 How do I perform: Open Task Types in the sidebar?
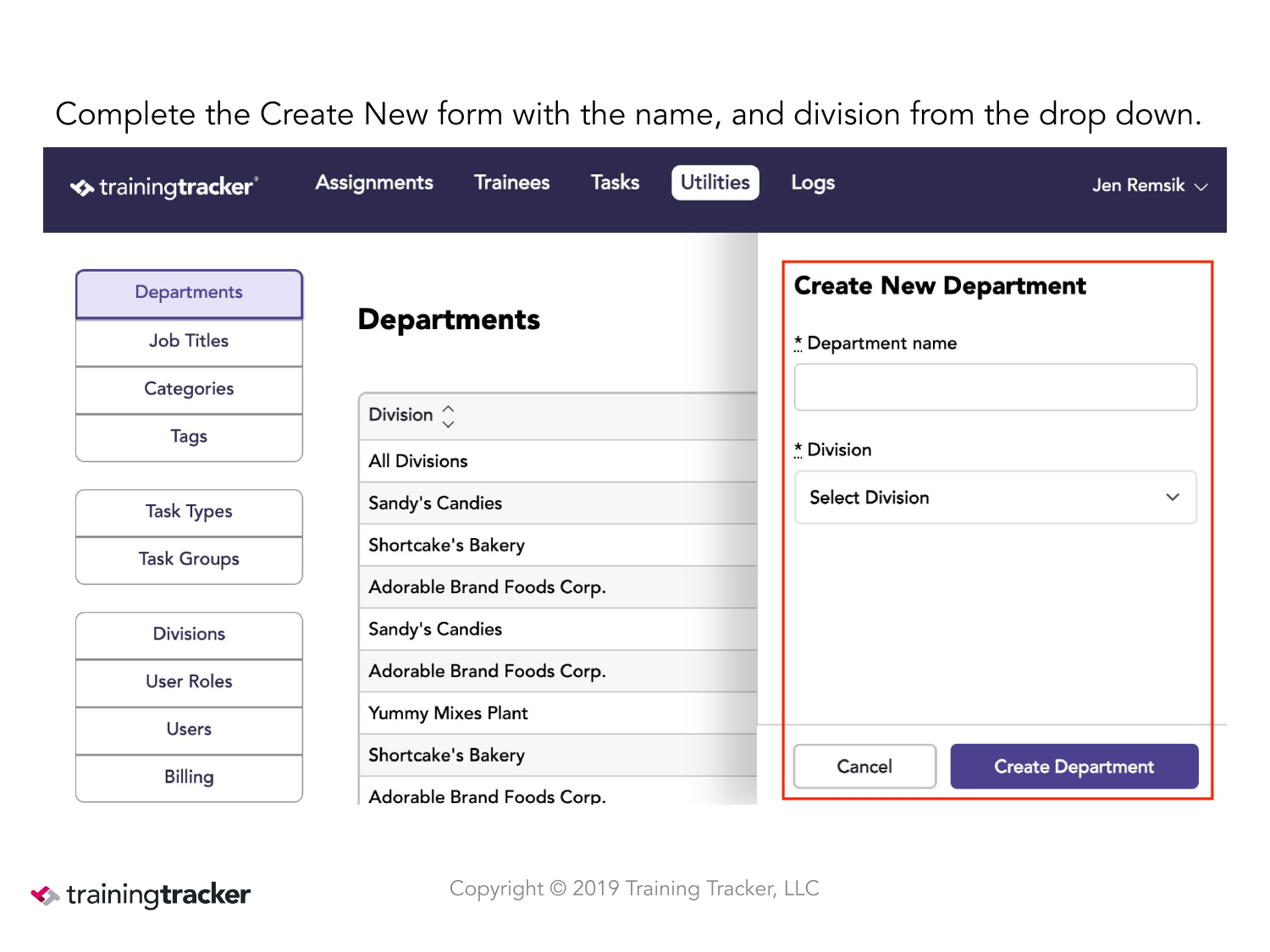coord(189,513)
